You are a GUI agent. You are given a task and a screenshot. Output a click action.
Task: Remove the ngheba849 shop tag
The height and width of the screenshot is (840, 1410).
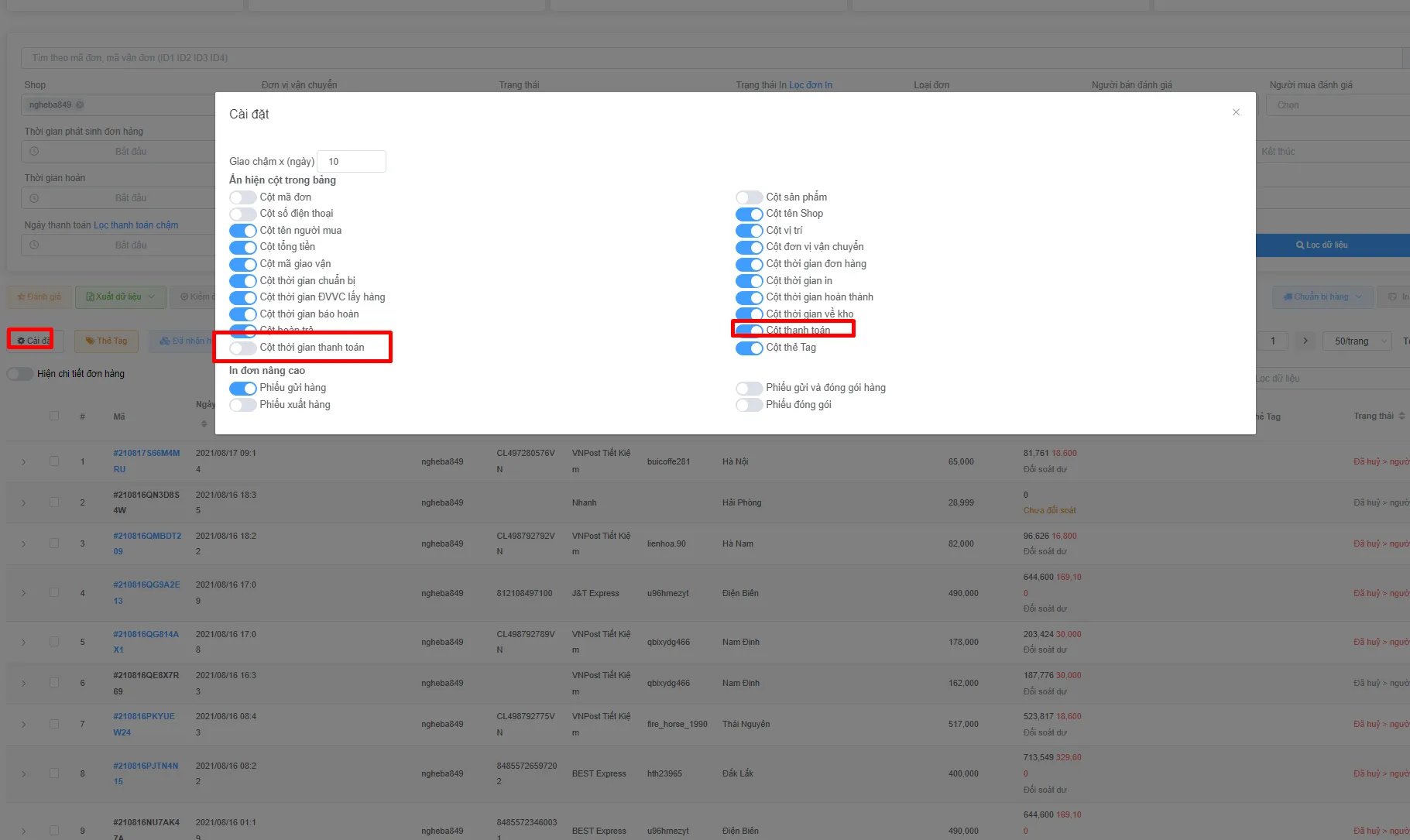[x=80, y=105]
